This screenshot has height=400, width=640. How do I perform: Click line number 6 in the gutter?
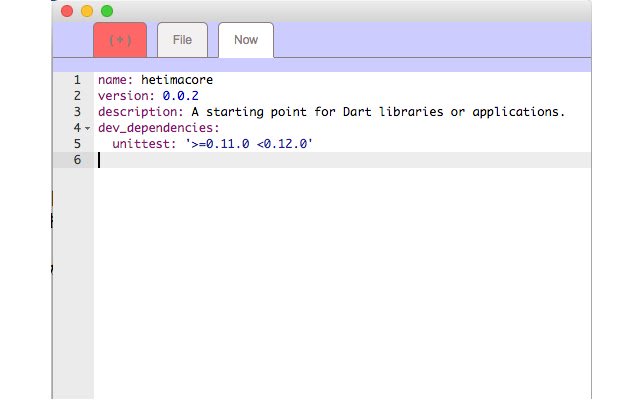pos(77,160)
